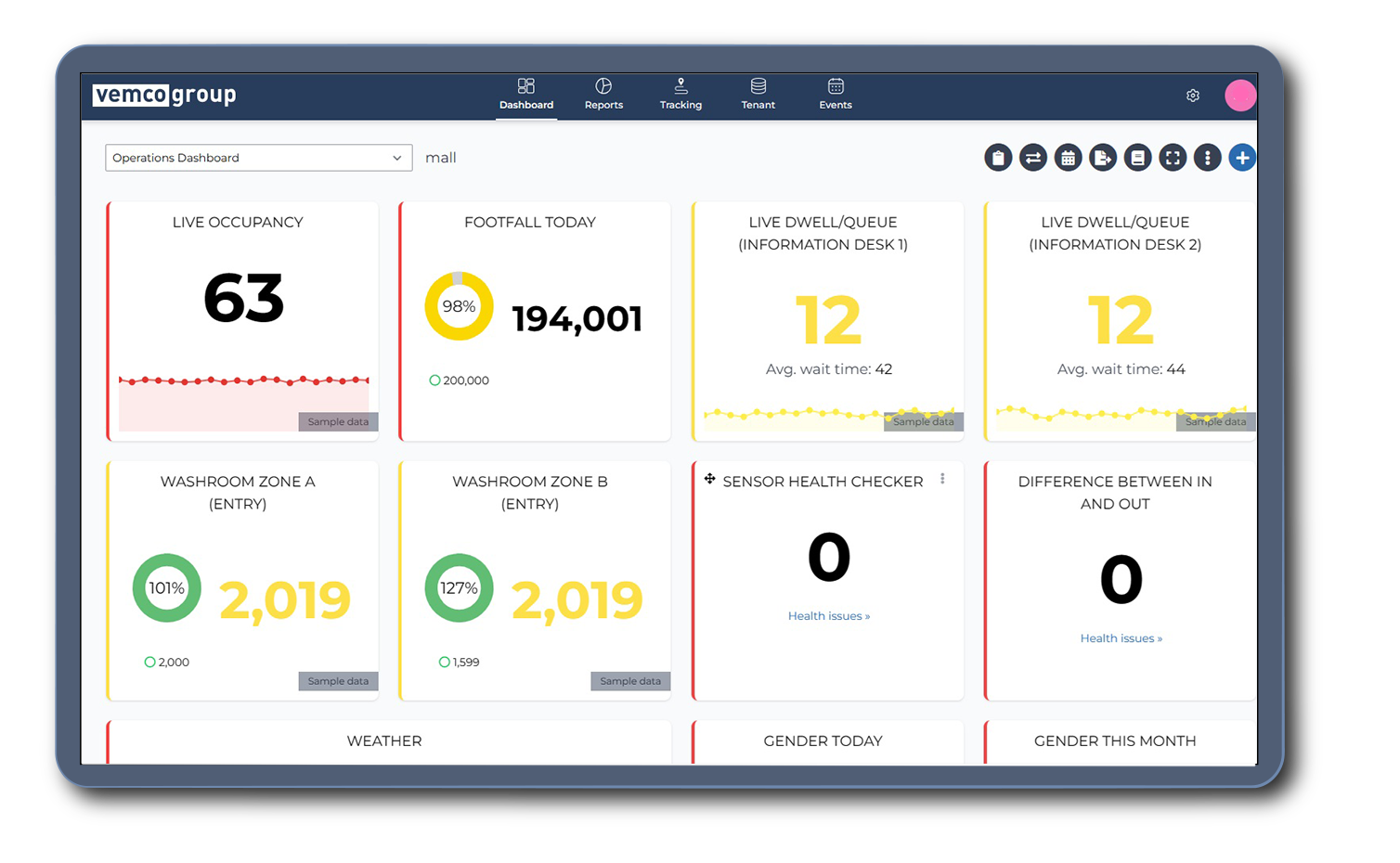Image resolution: width=1400 pixels, height=863 pixels.
Task: Click the export data icon
Action: coord(1103,158)
